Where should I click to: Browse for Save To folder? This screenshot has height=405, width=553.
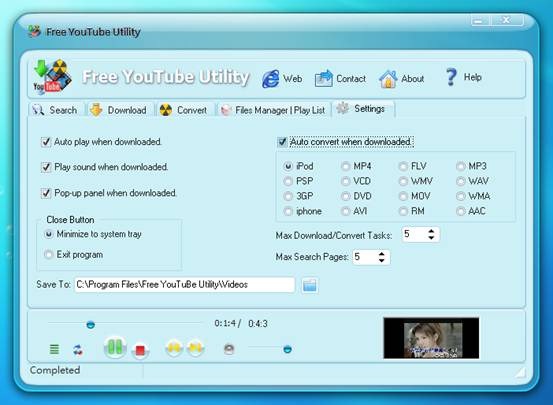coord(310,285)
